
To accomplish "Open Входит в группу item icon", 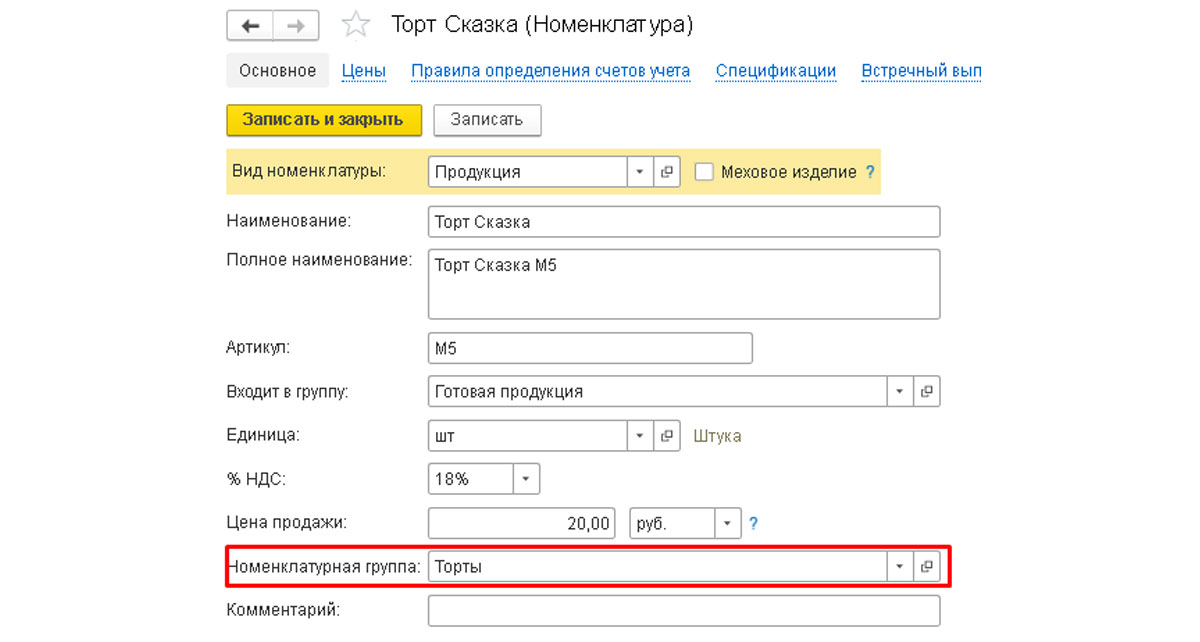I will [x=927, y=392].
